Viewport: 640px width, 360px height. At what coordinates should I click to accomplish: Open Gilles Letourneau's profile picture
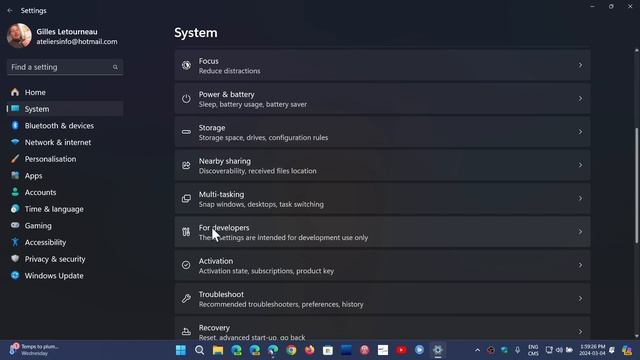19,36
